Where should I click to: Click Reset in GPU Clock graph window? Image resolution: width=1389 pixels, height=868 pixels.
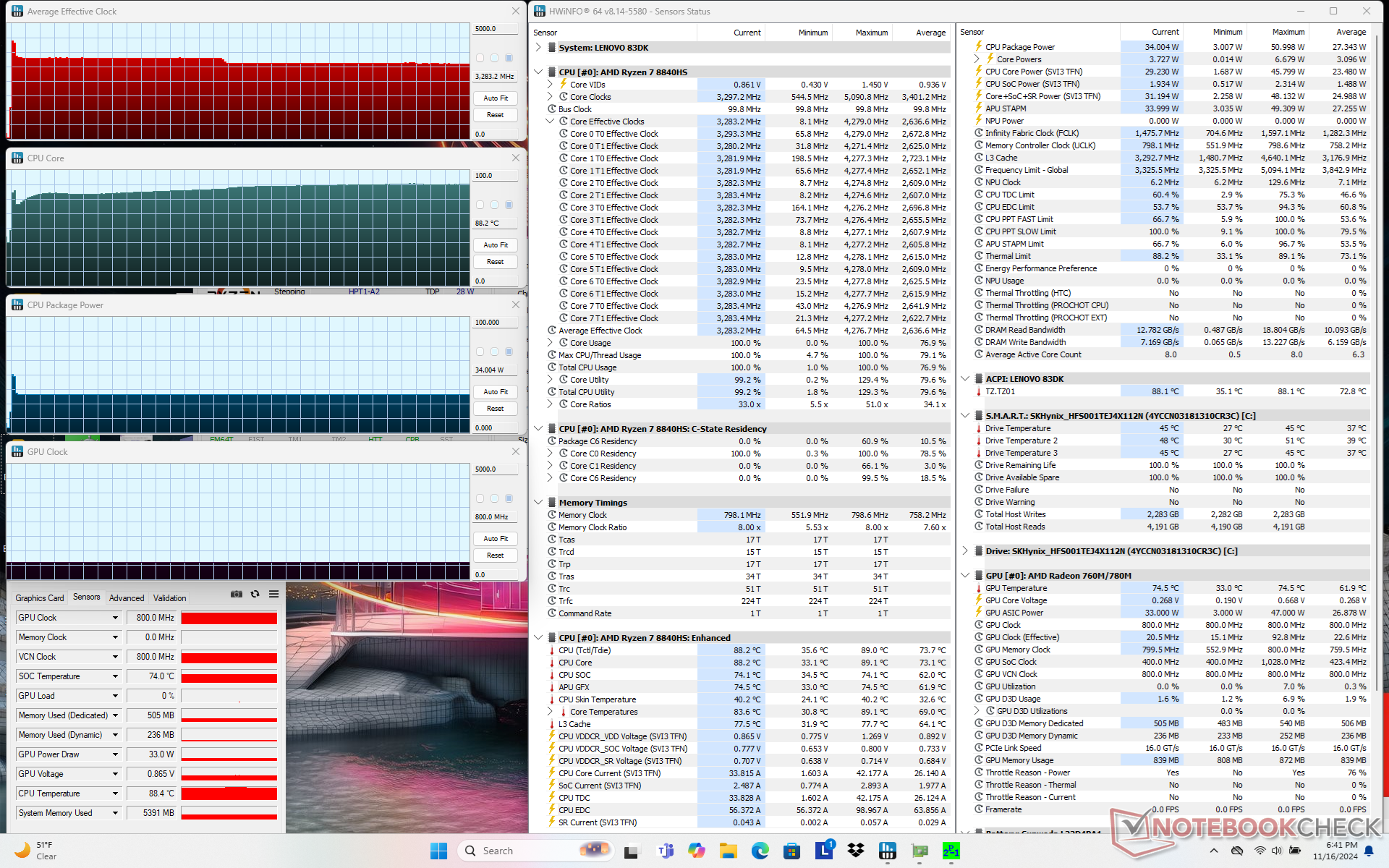point(496,556)
